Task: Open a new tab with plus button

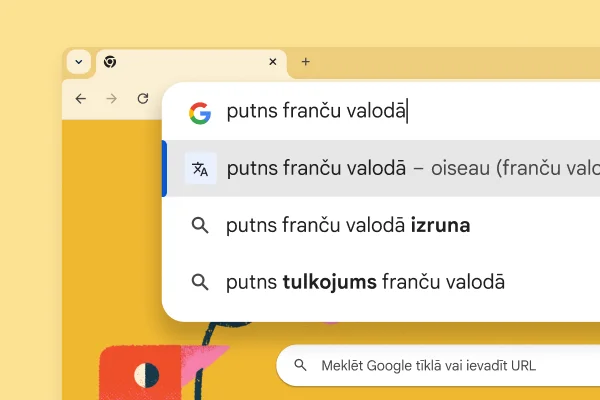Action: (x=306, y=62)
